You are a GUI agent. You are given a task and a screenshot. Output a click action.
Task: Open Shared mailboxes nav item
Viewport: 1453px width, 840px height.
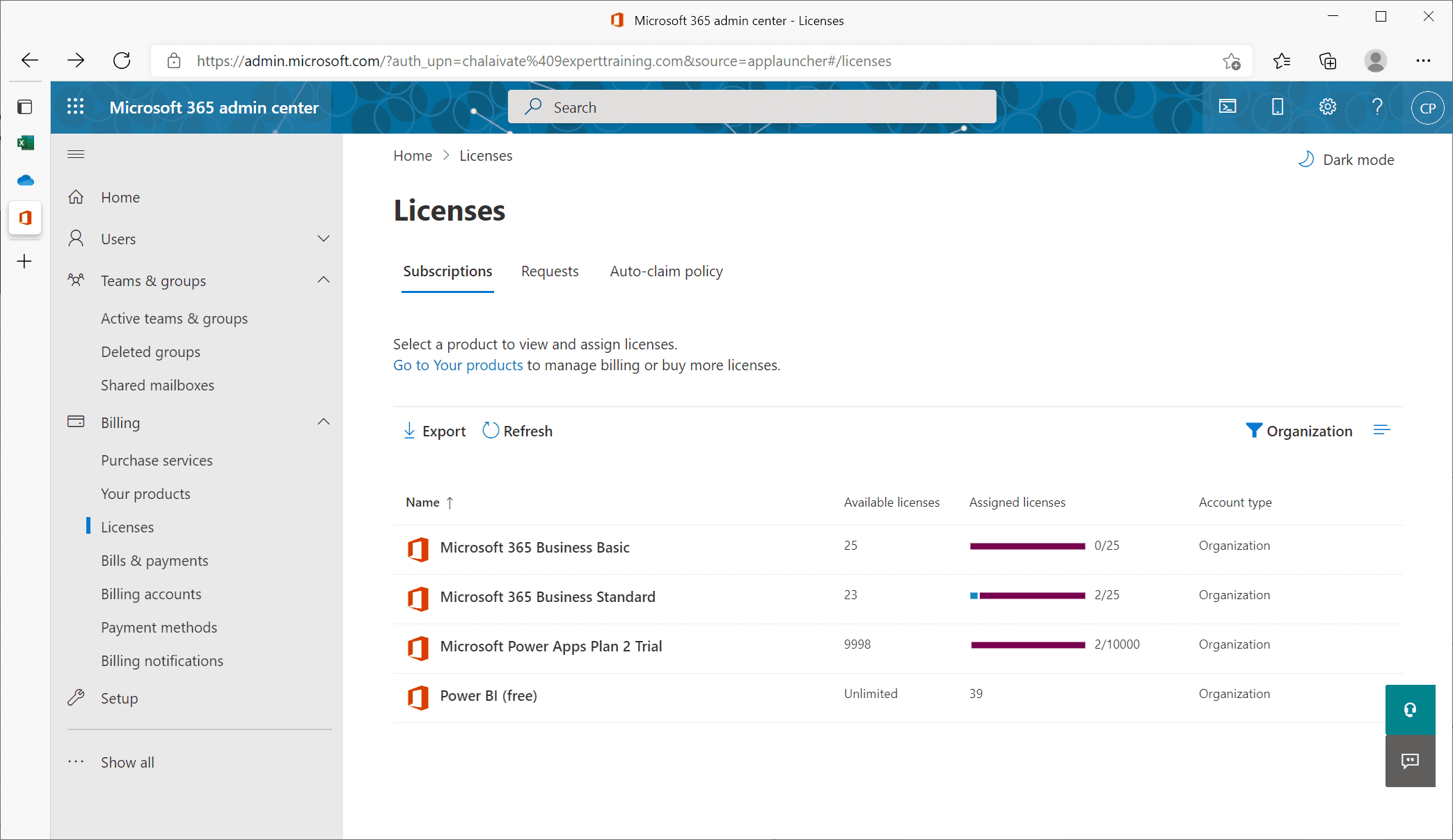point(157,385)
